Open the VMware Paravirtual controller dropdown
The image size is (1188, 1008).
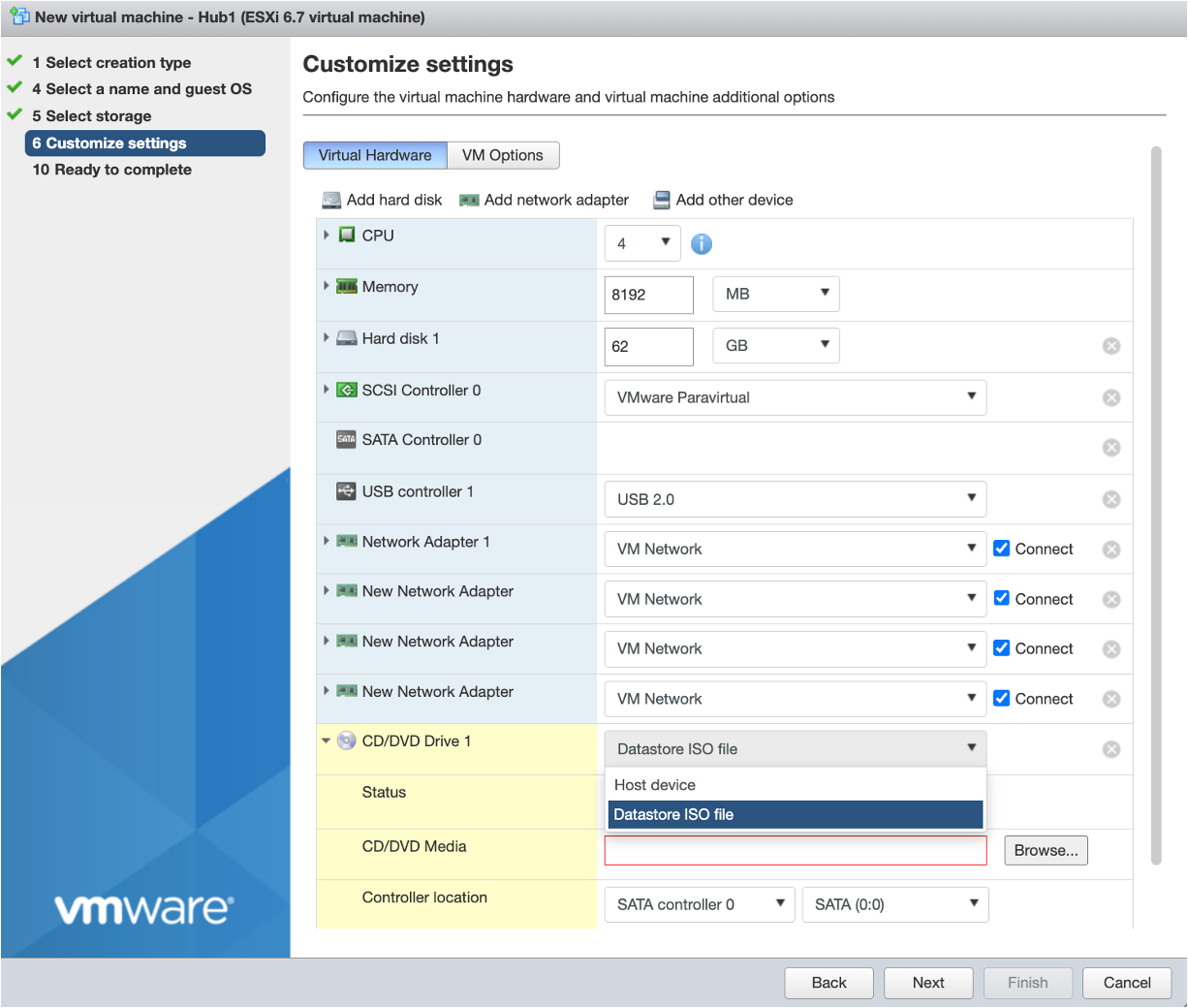coord(796,397)
